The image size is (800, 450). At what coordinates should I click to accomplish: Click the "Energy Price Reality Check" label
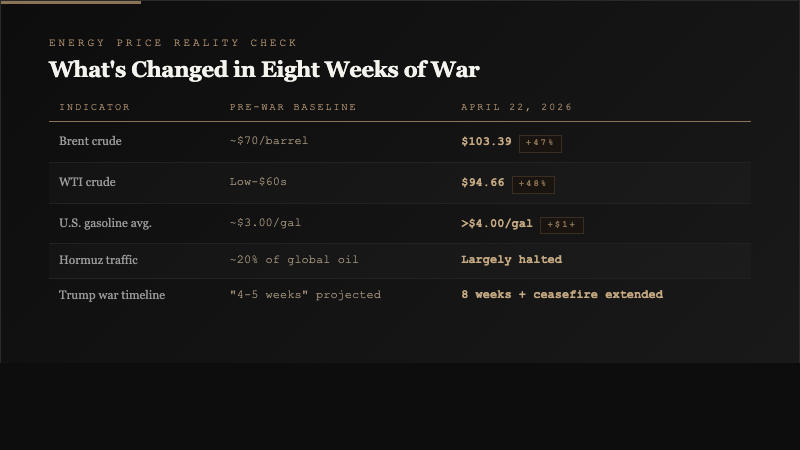point(173,43)
